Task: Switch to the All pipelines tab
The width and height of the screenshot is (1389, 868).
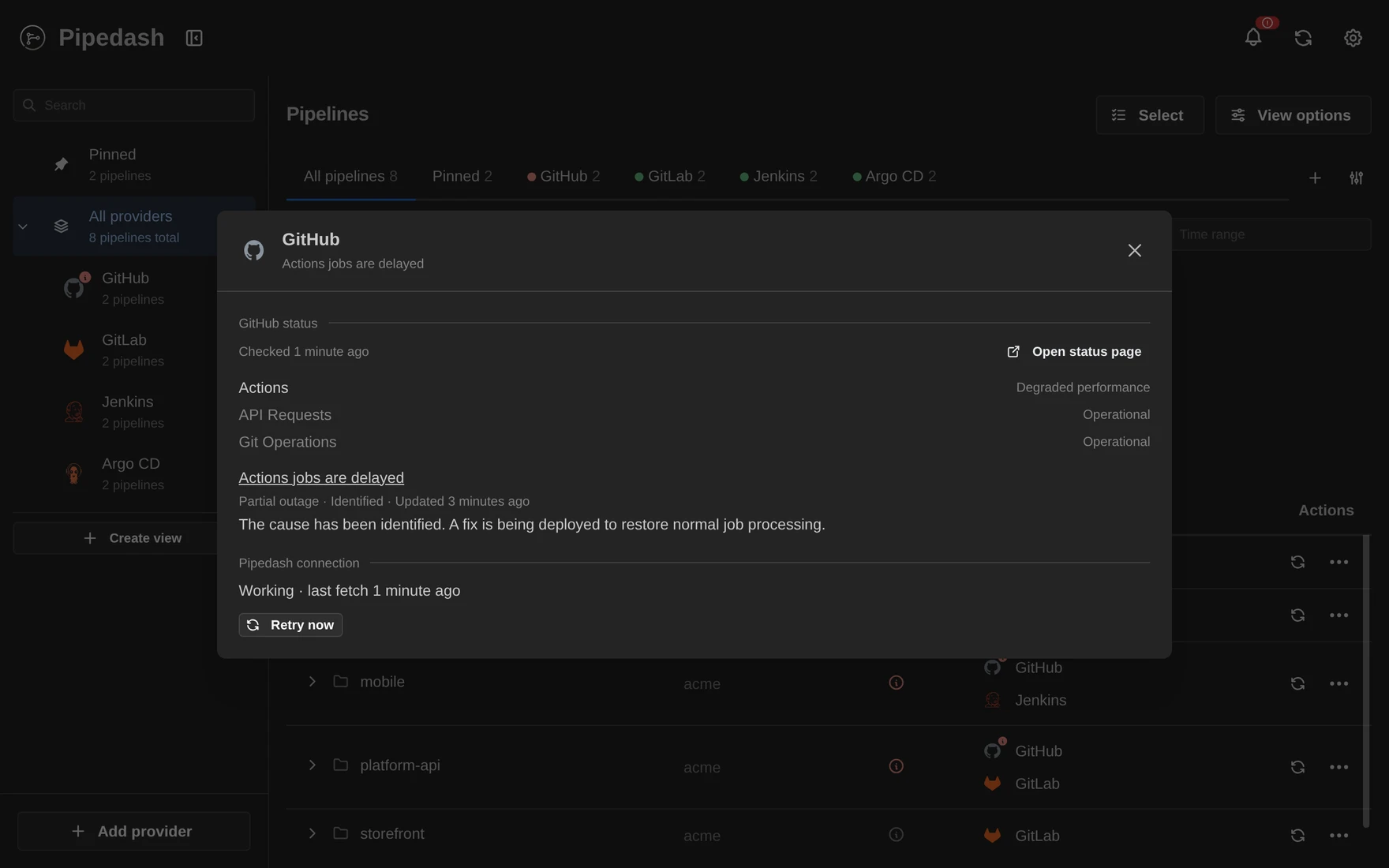Action: point(350,176)
